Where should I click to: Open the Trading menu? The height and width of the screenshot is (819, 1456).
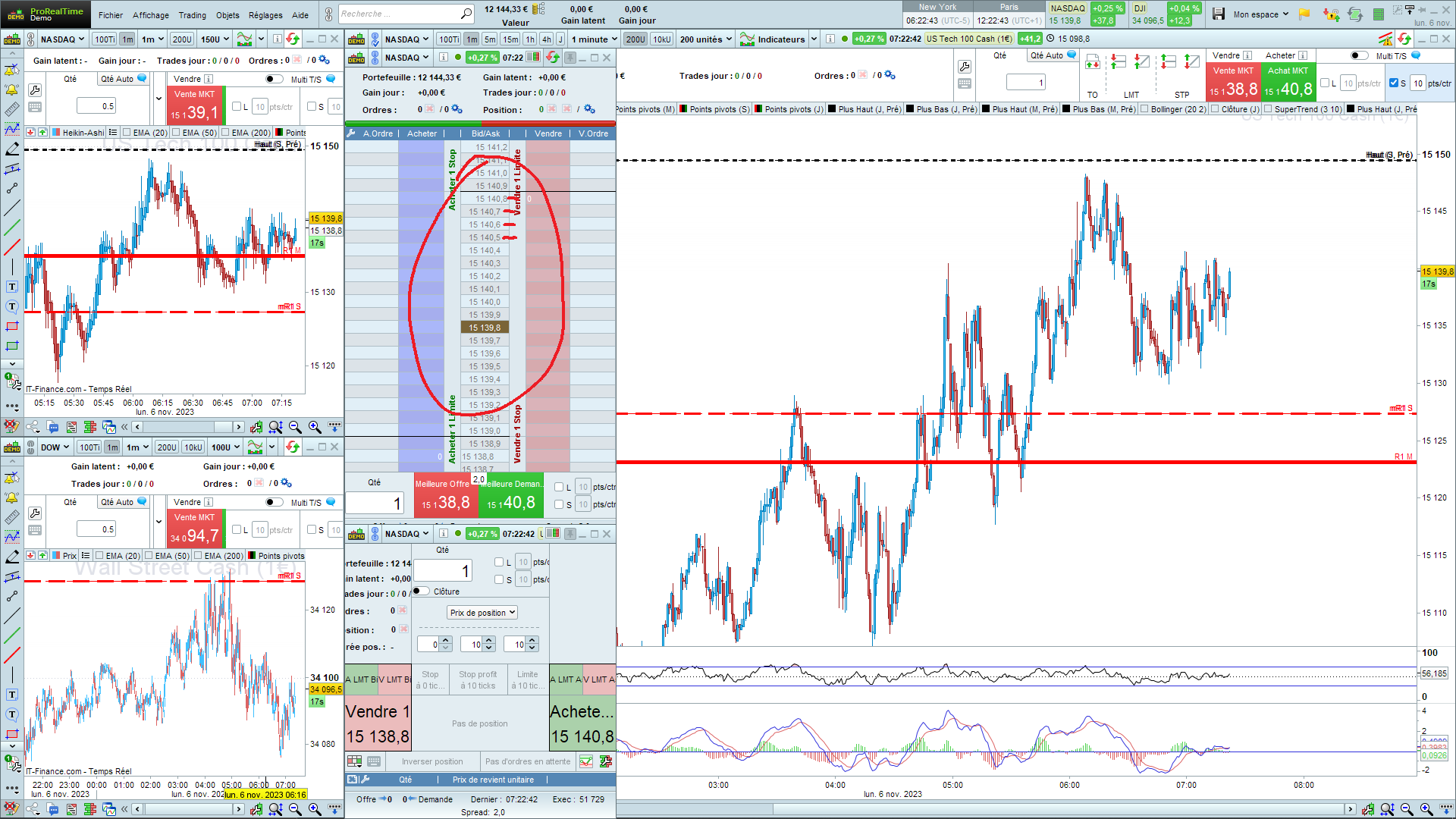(192, 15)
